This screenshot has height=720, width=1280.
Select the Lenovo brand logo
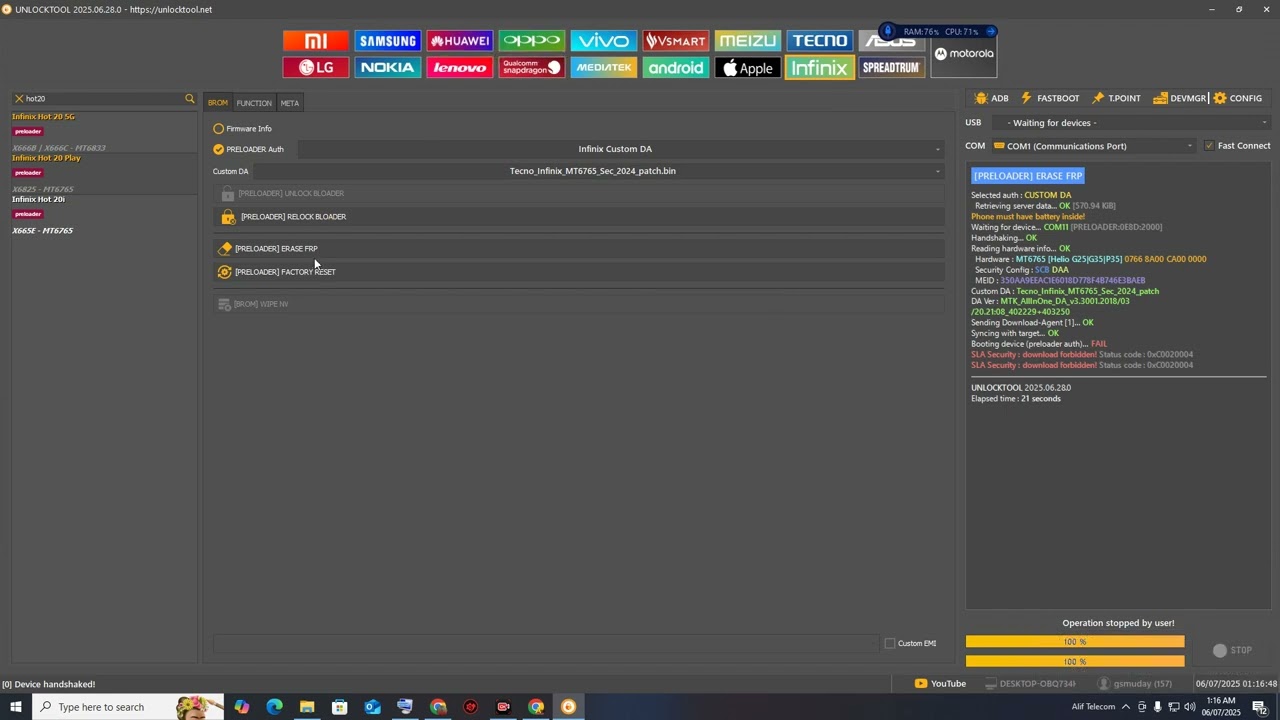point(460,67)
